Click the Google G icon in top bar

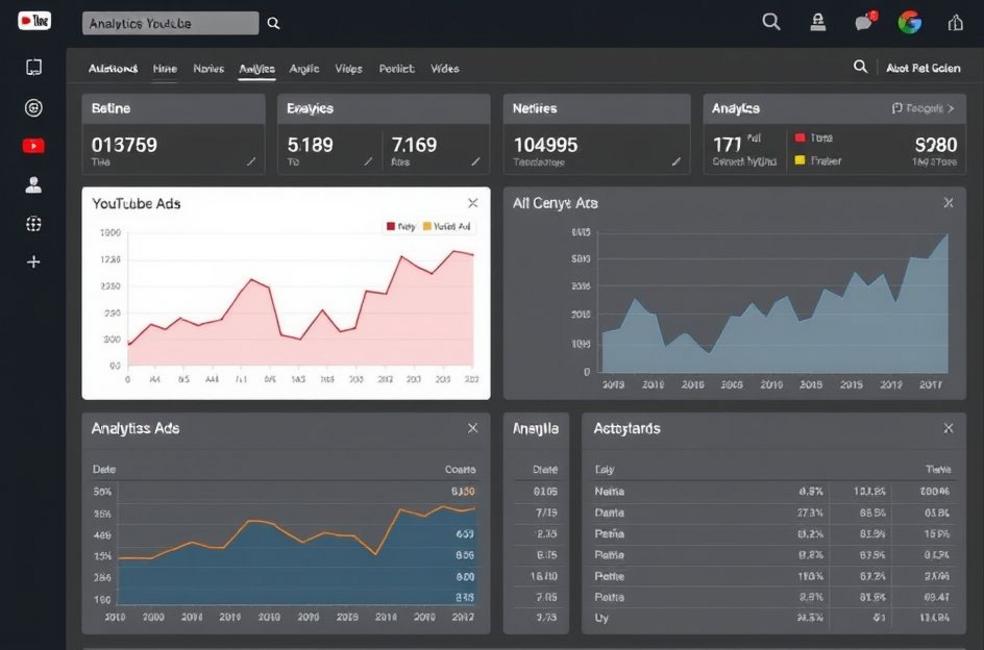[x=909, y=22]
